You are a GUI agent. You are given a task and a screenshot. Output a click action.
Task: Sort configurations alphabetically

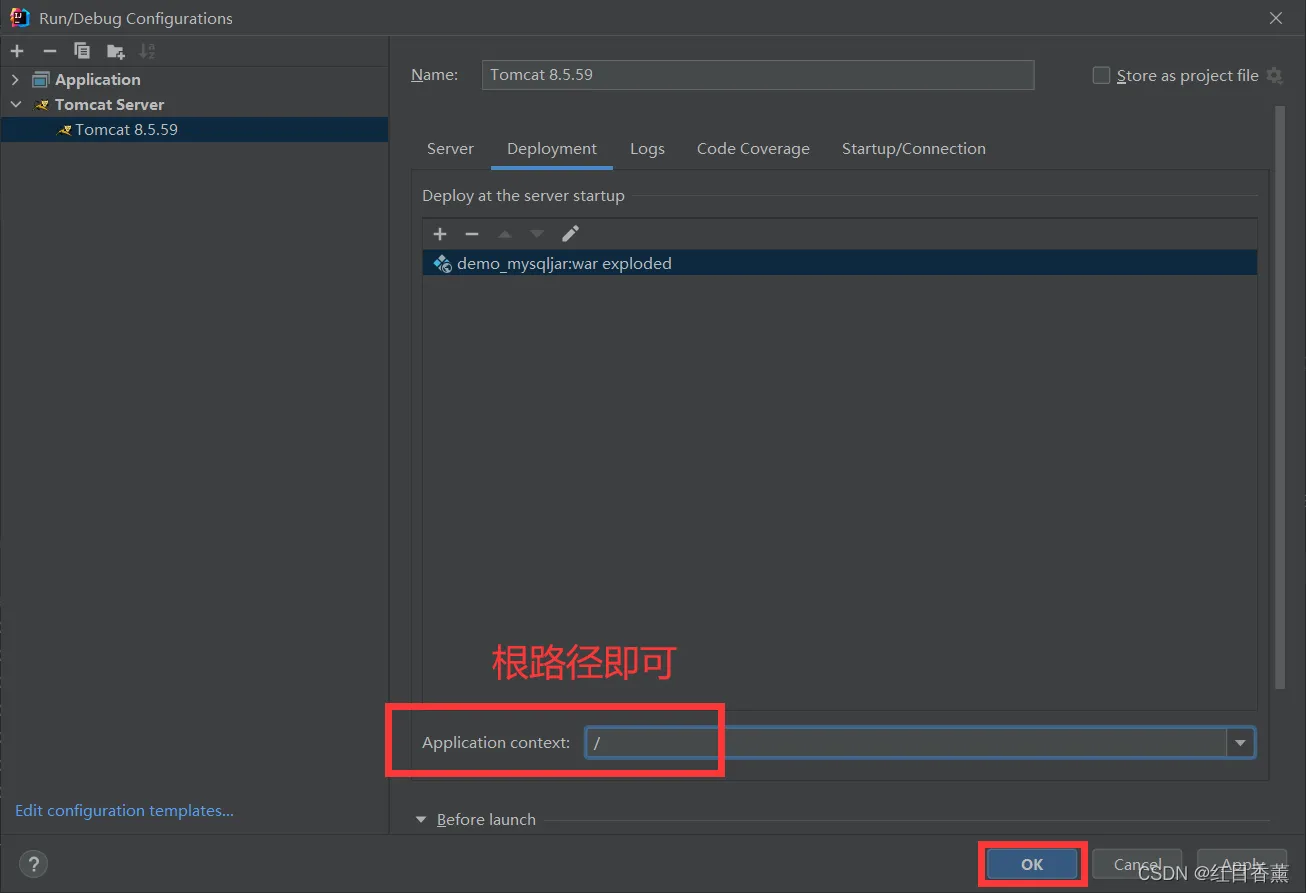point(147,51)
